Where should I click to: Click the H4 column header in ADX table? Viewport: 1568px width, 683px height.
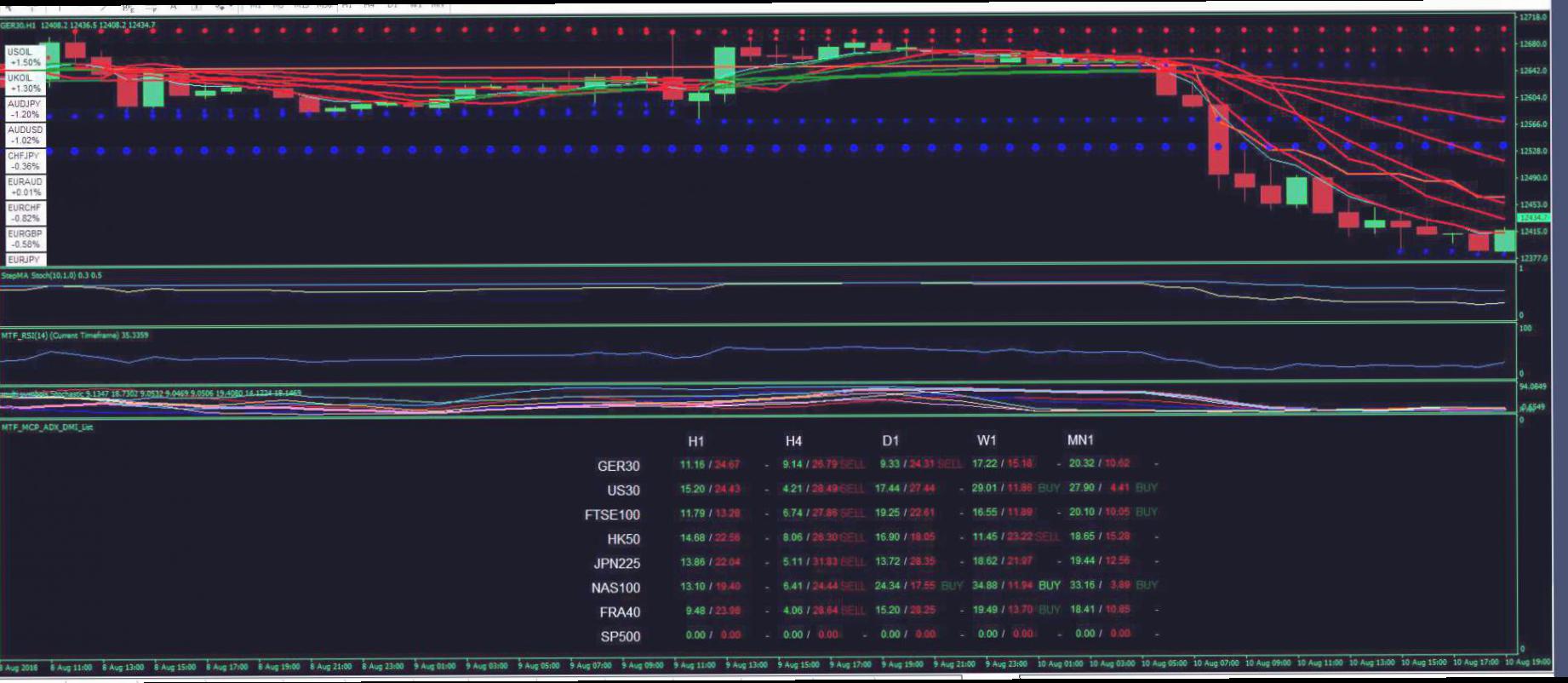click(793, 441)
